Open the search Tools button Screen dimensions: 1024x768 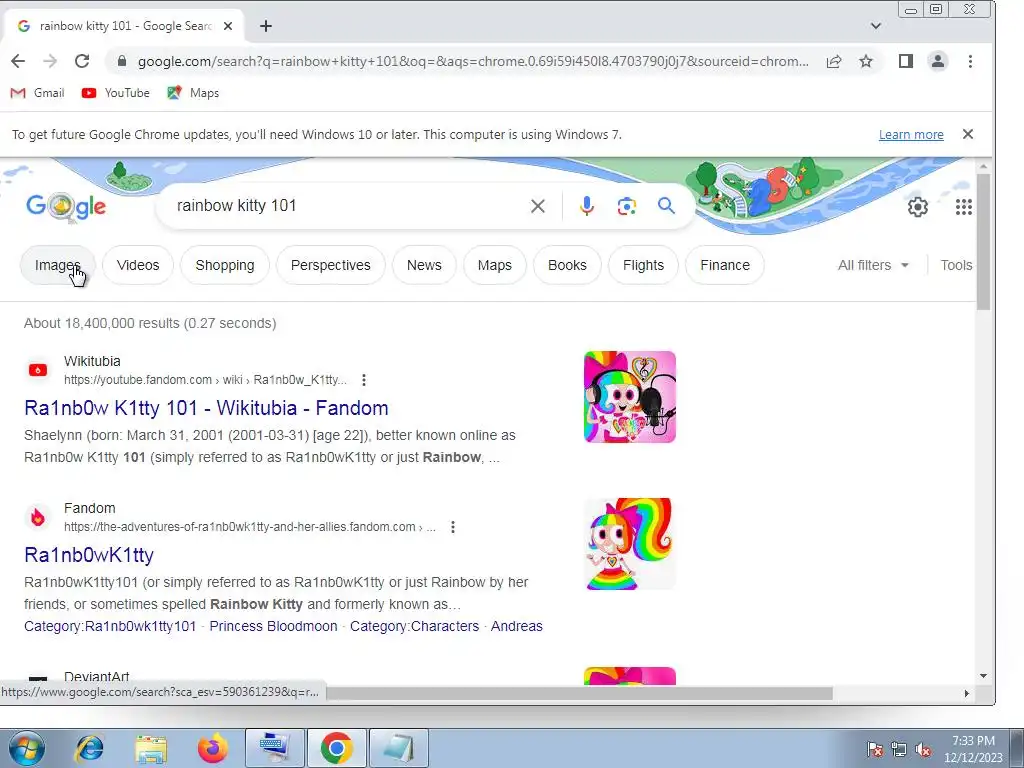(x=956, y=265)
